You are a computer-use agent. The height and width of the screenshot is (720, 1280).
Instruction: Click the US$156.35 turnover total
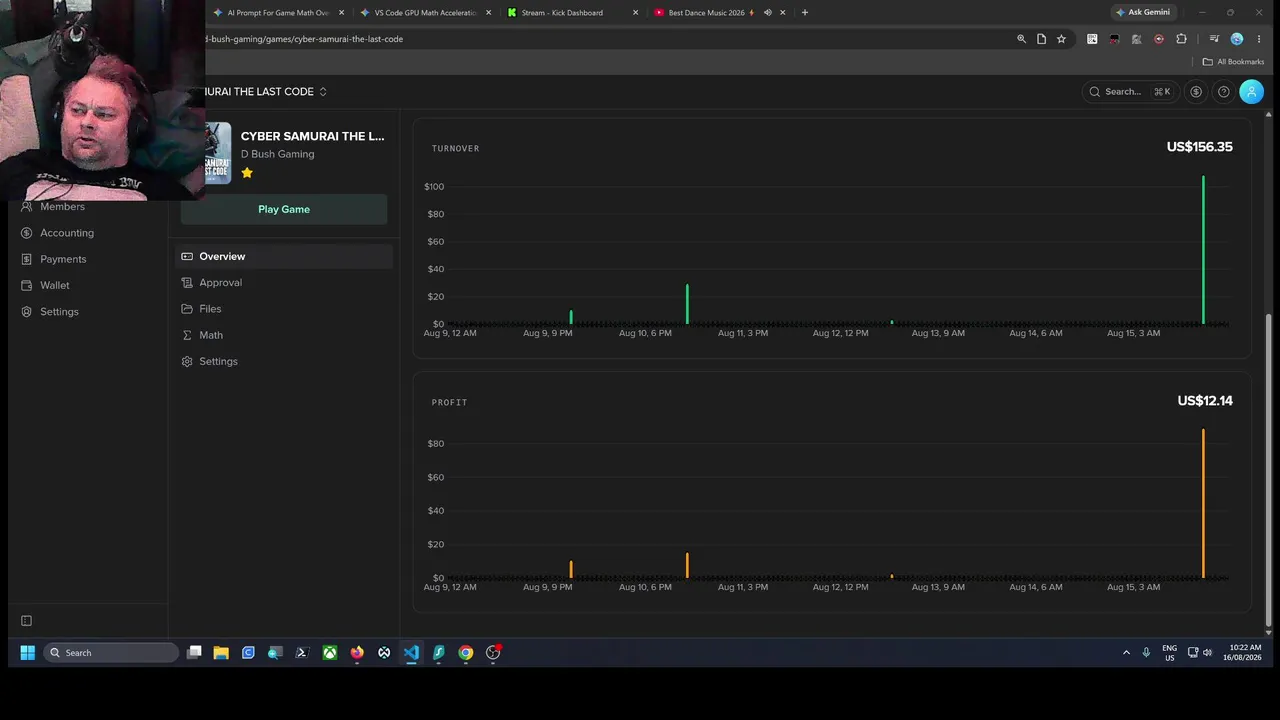tap(1199, 147)
